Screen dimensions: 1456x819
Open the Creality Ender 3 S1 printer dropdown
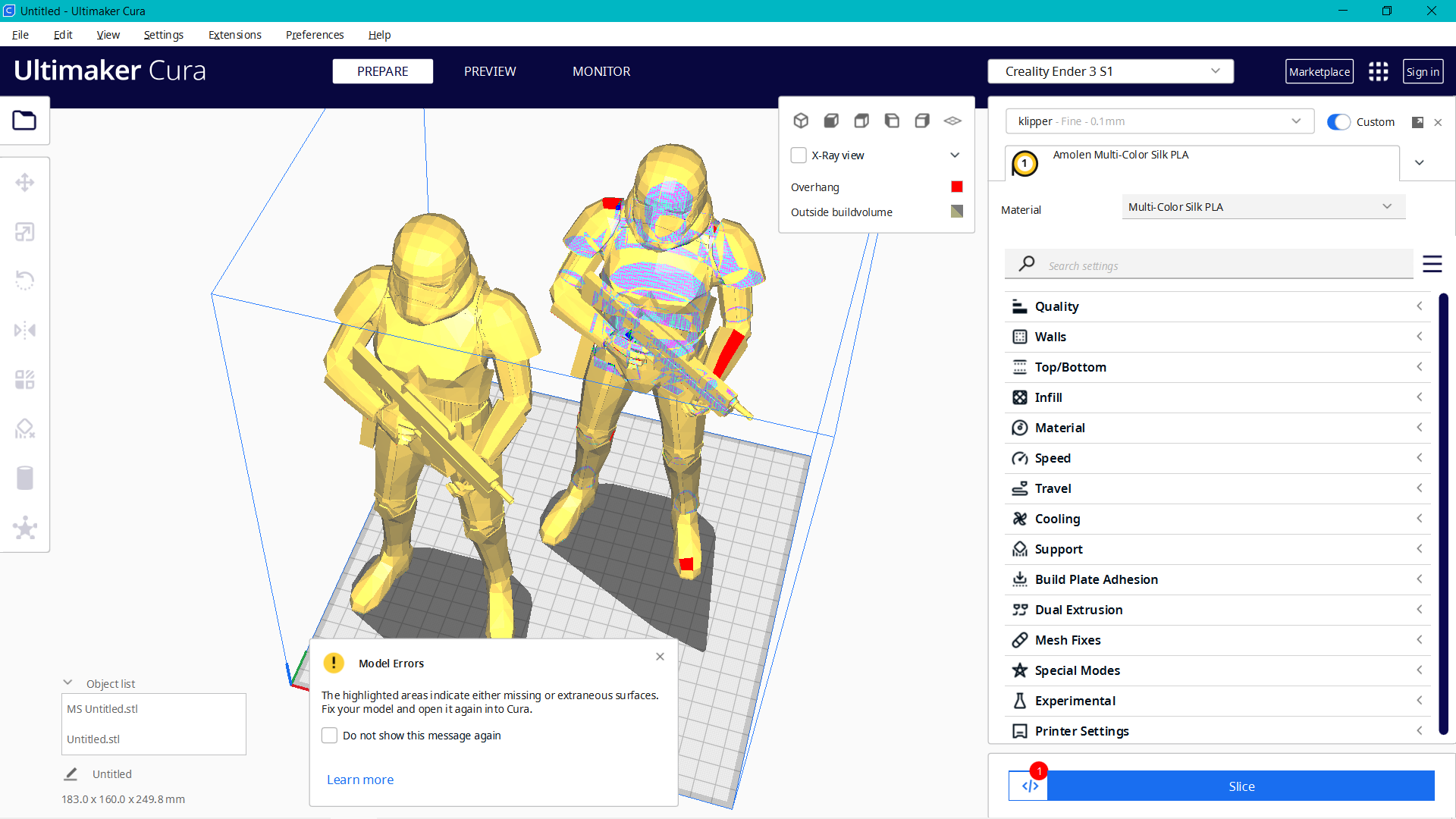pyautogui.click(x=1109, y=71)
